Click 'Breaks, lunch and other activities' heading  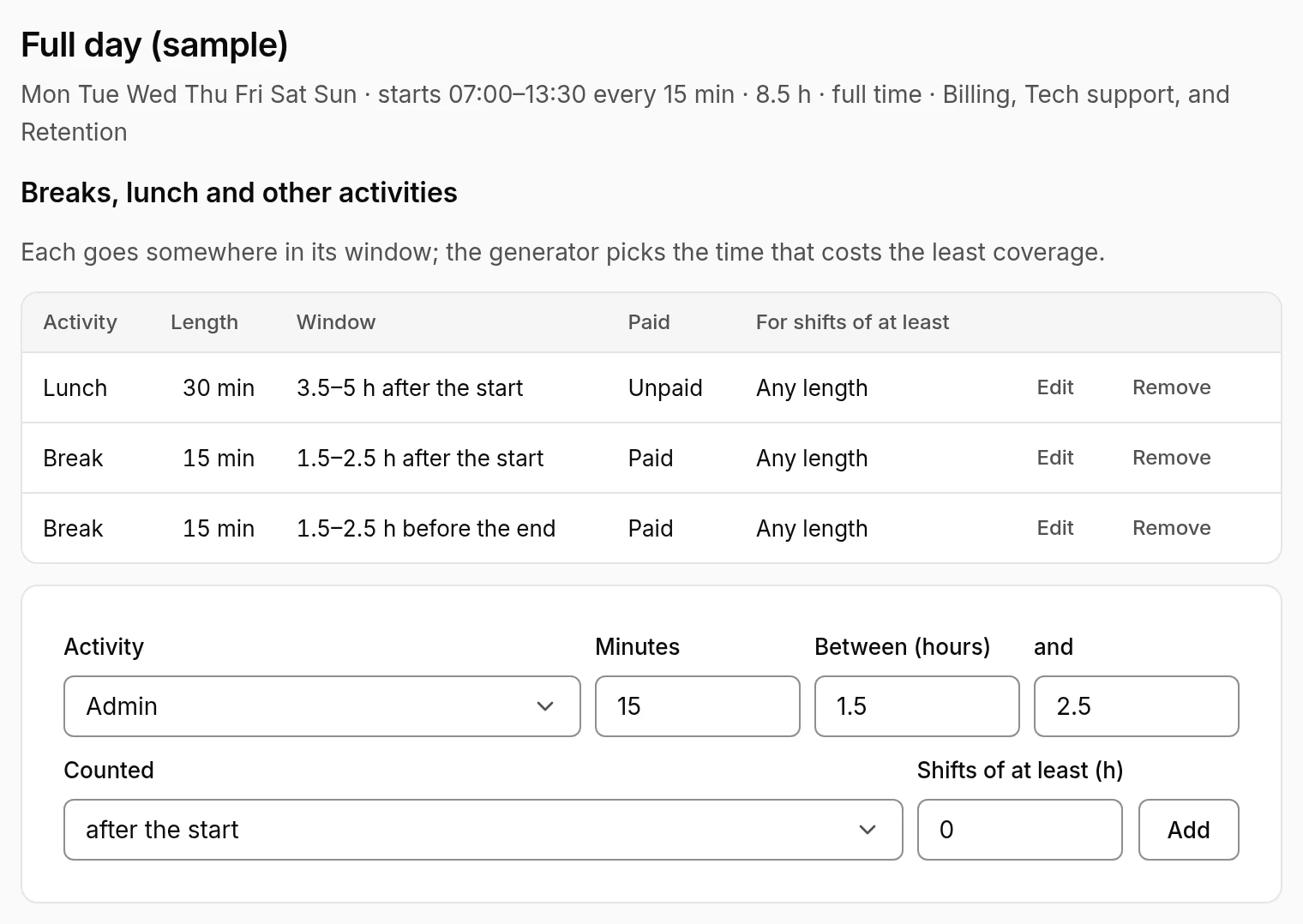239,193
